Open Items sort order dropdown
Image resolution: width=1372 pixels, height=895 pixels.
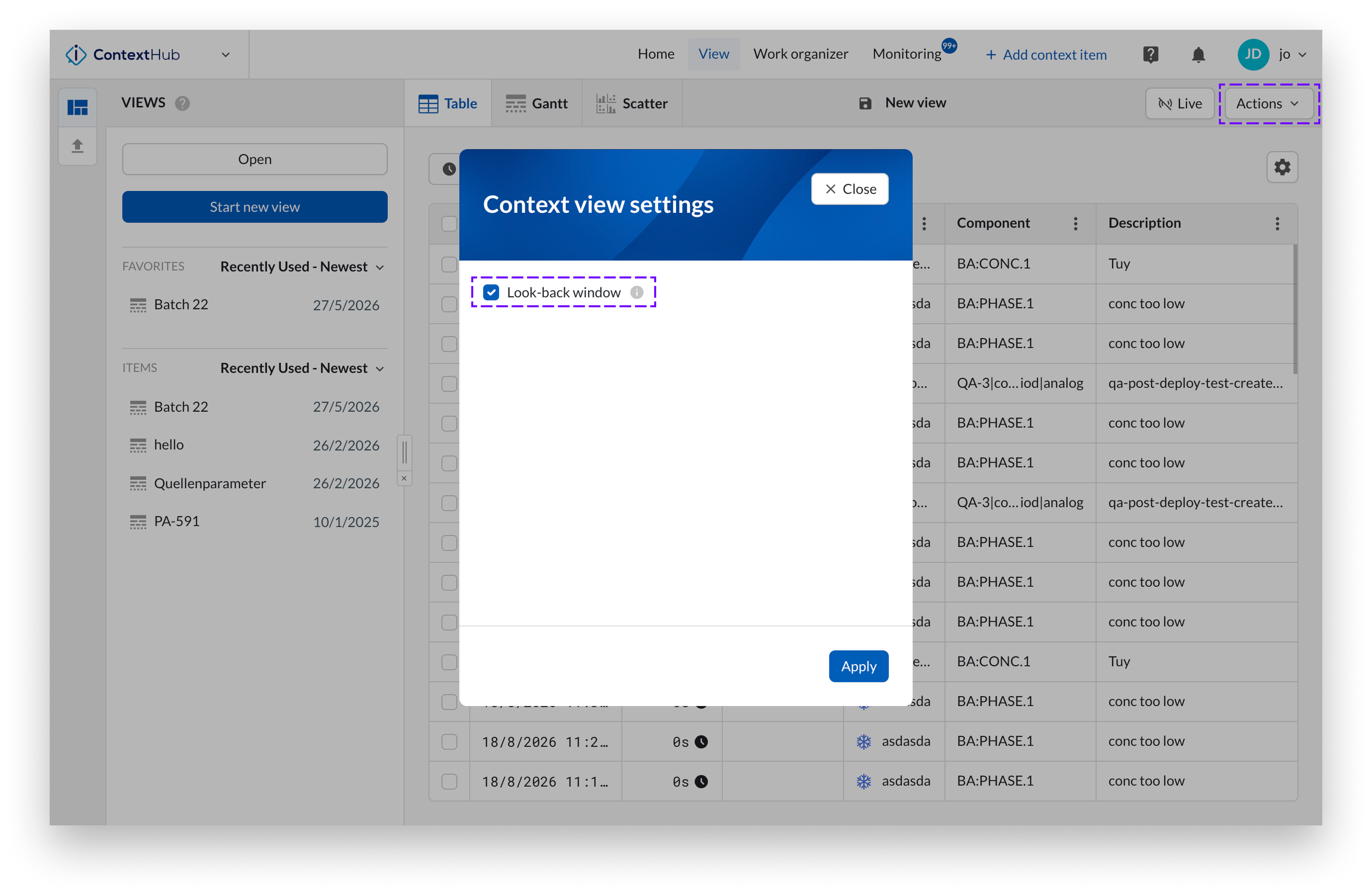[302, 368]
